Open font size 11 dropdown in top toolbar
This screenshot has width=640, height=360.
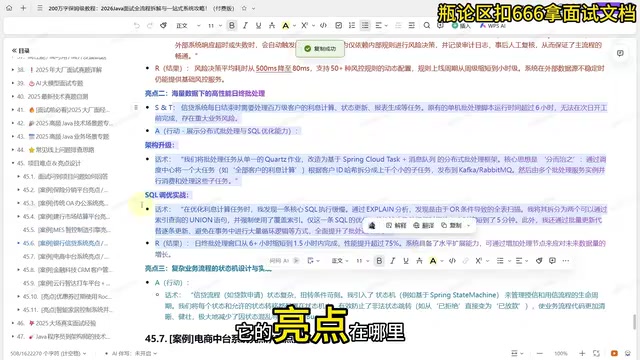point(215,25)
